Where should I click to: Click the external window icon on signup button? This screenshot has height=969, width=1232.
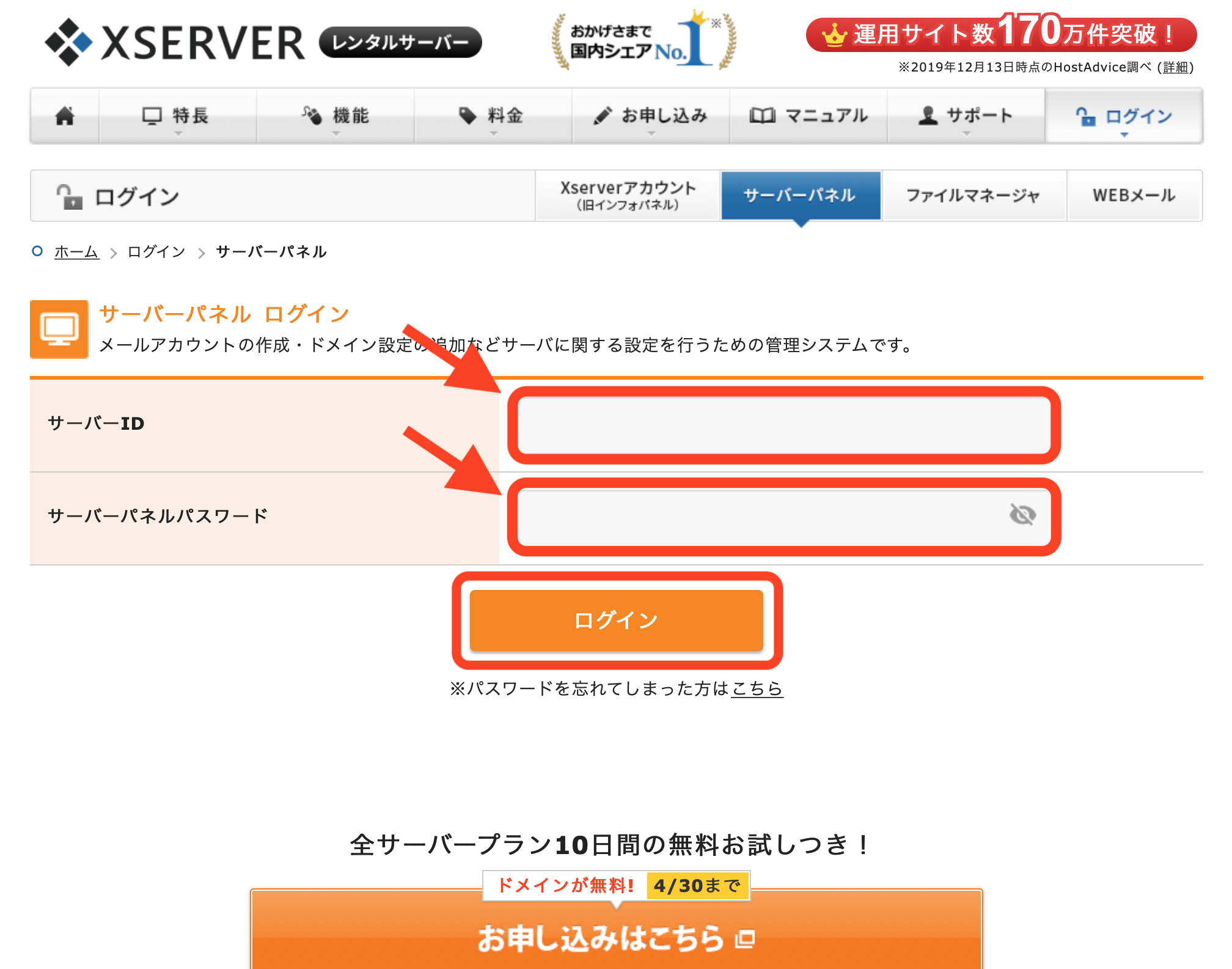(745, 939)
